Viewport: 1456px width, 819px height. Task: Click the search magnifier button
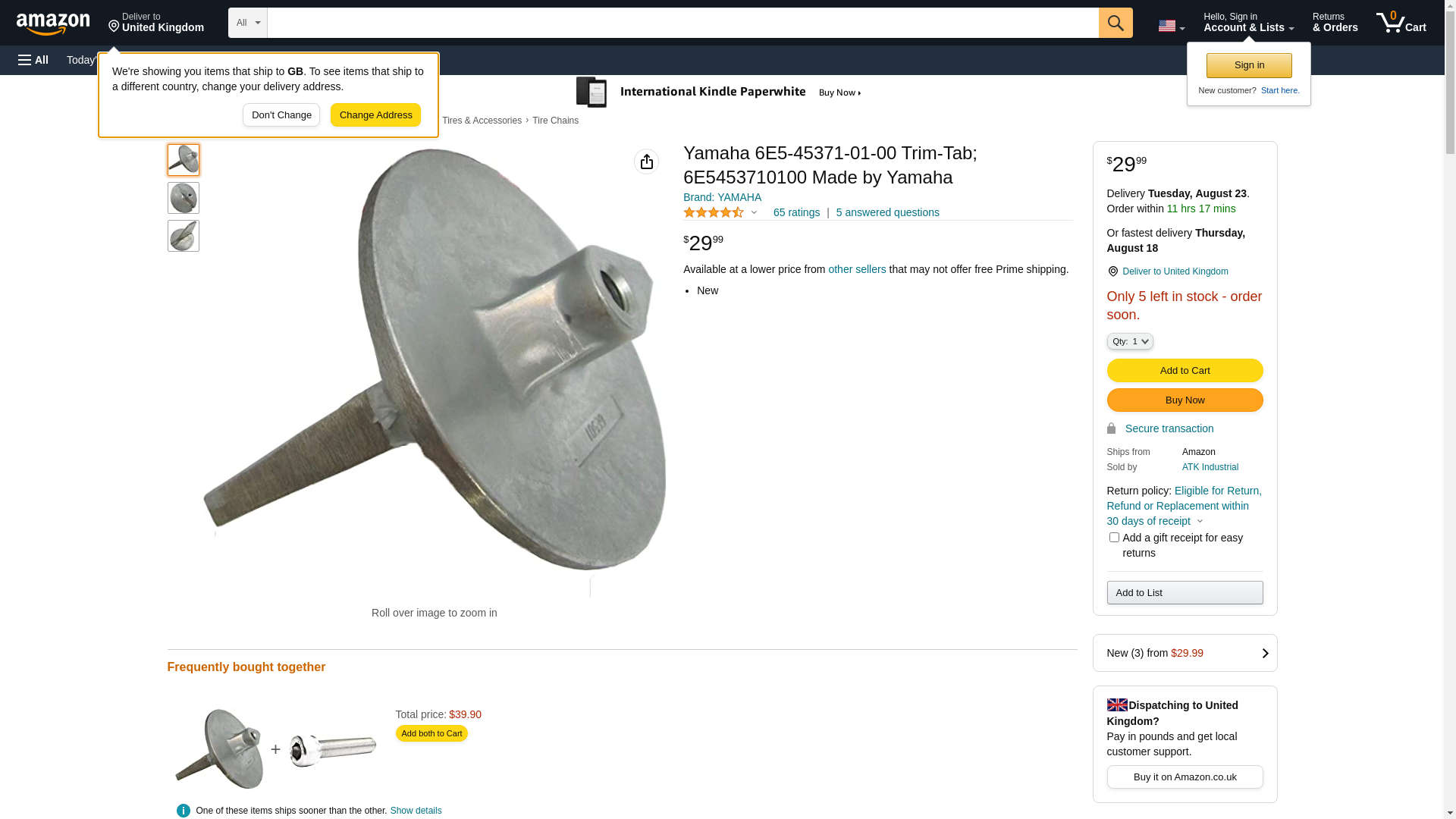pos(1115,23)
